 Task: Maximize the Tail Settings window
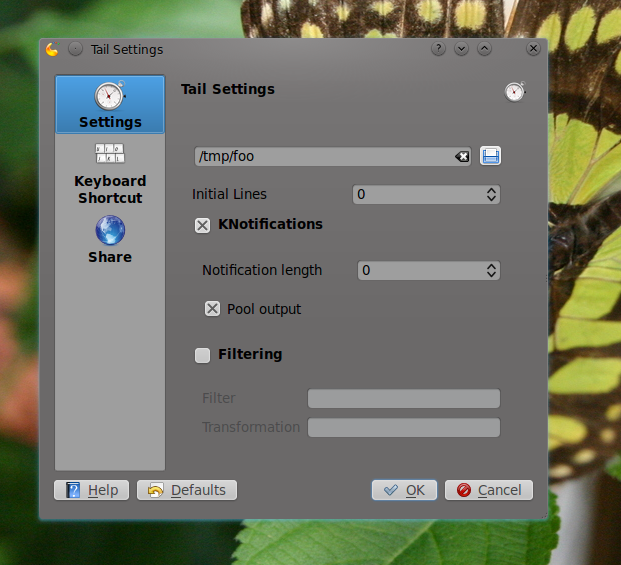(484, 49)
